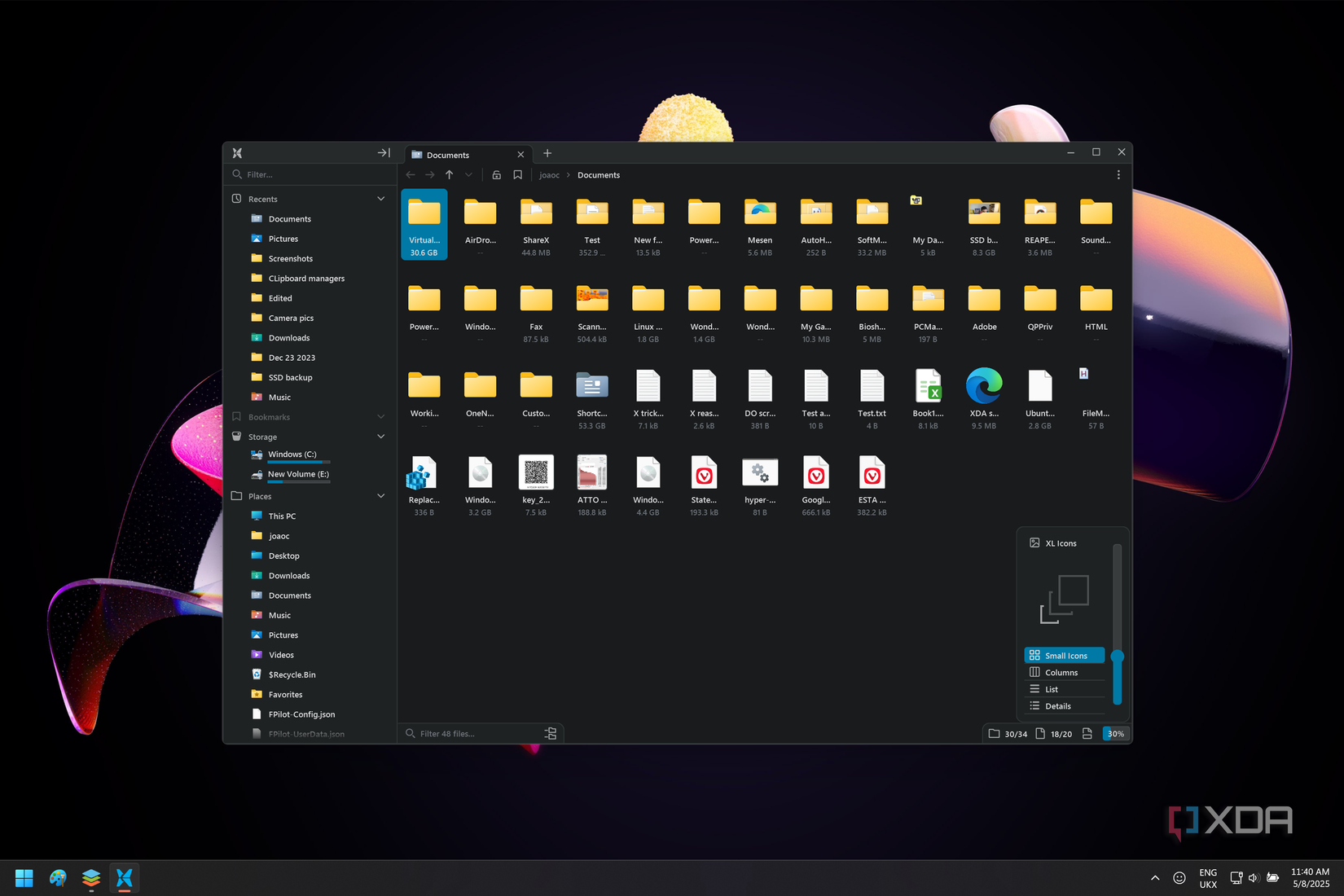Viewport: 1344px width, 896px height.
Task: Open the Files app icon on the taskbar
Action: pyautogui.click(x=124, y=878)
